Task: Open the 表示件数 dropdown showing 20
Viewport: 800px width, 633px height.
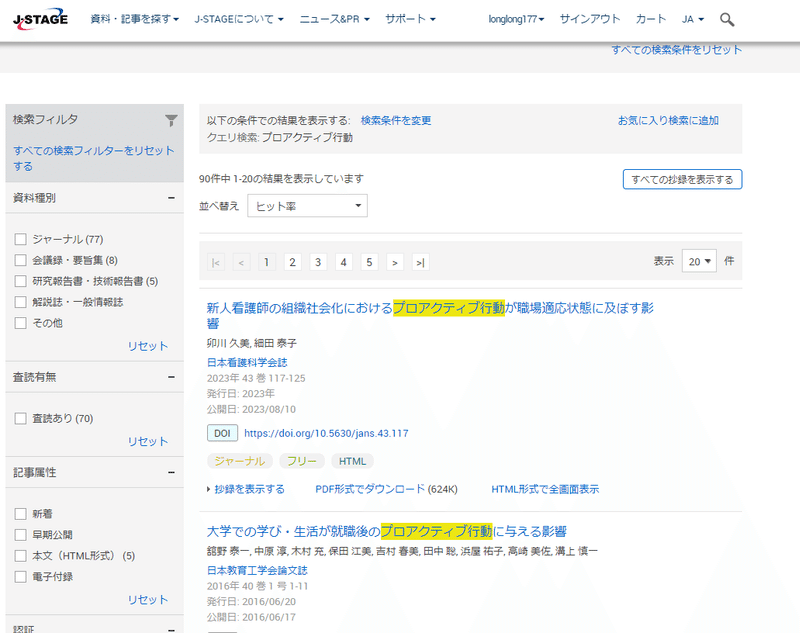Action: pyautogui.click(x=698, y=260)
